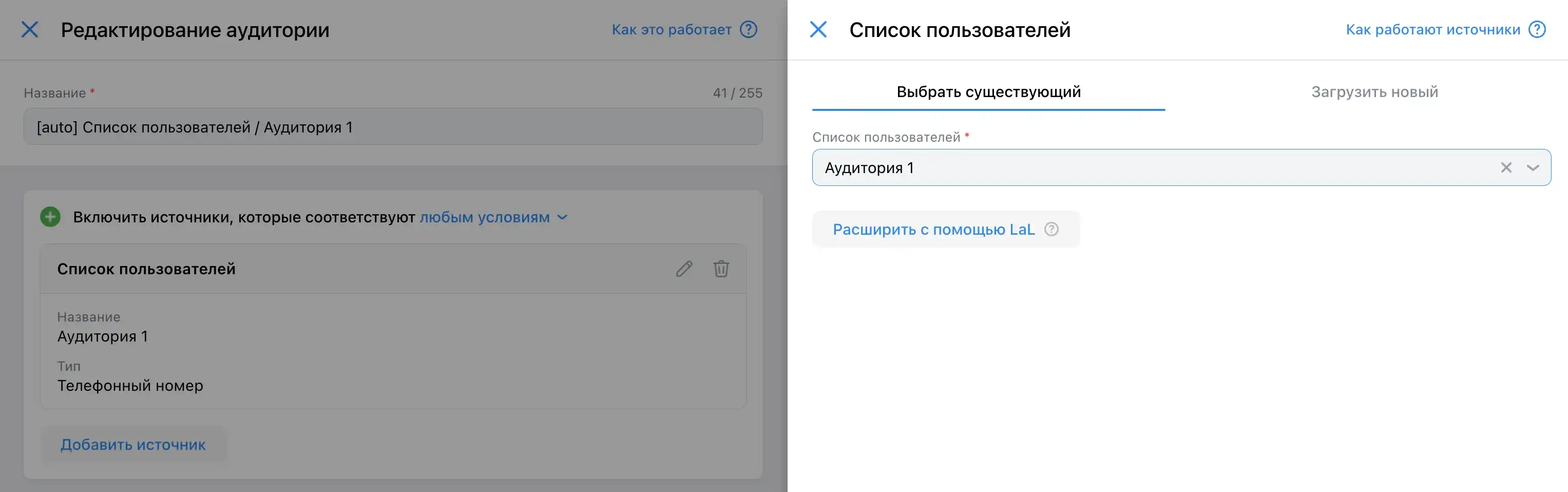Edit the Список пользователей source with pencil icon
The height and width of the screenshot is (492, 1568).
pyautogui.click(x=684, y=269)
